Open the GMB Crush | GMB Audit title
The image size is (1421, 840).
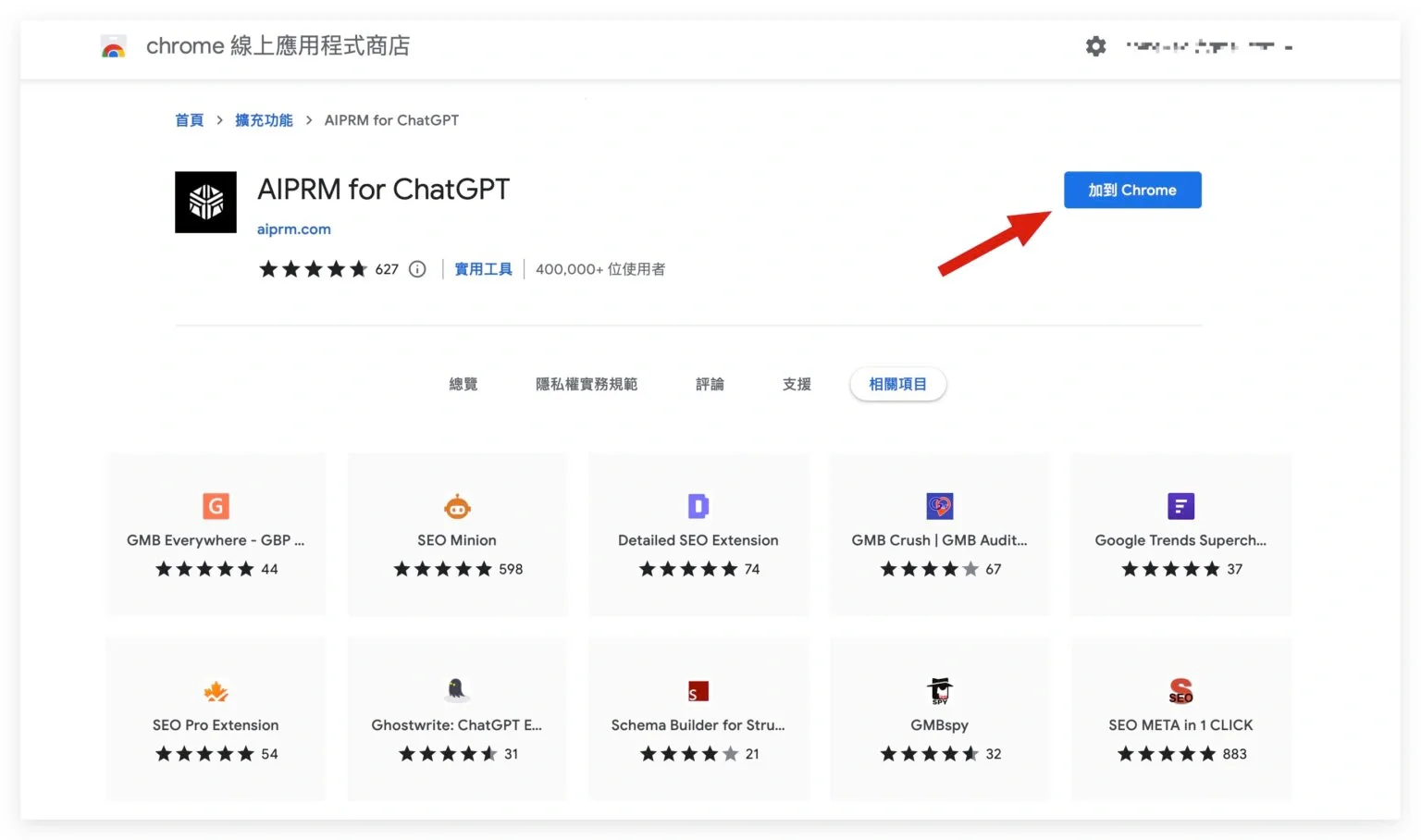click(x=940, y=540)
